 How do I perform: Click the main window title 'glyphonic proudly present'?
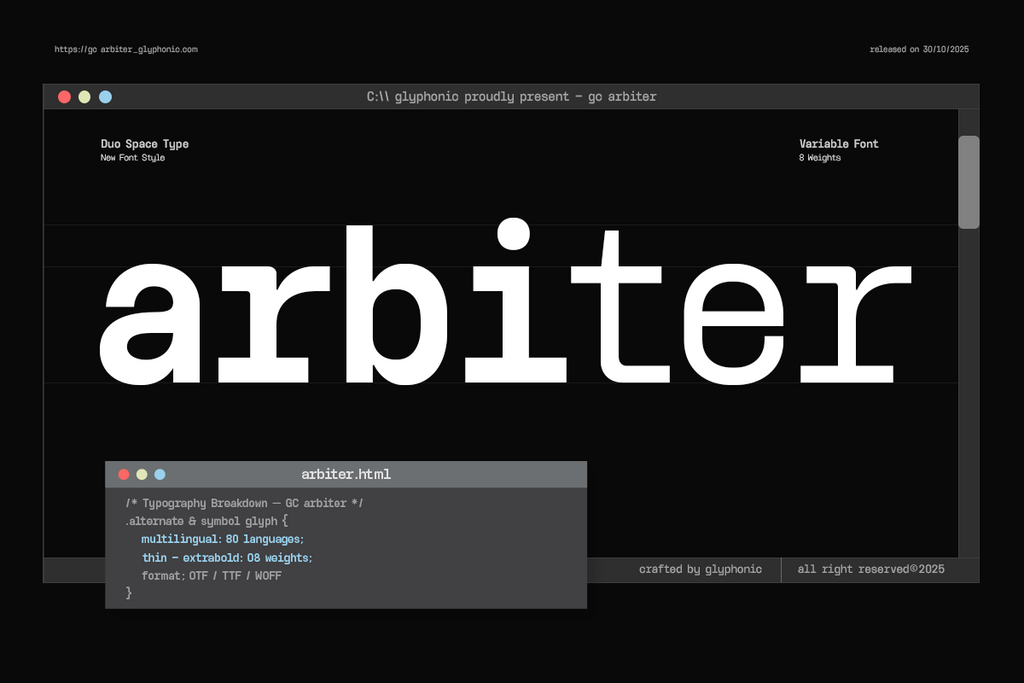coord(511,97)
